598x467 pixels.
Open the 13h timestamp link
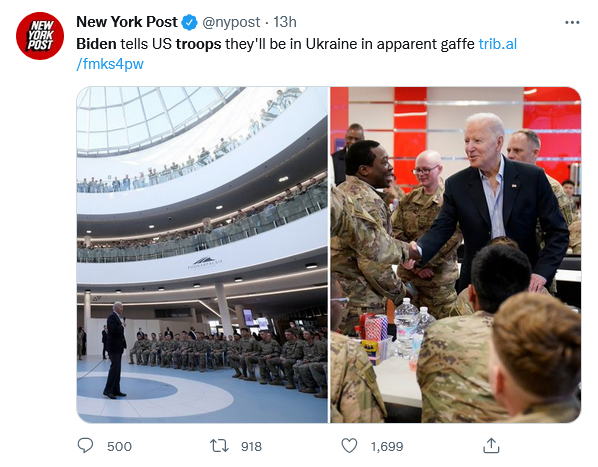[285, 22]
